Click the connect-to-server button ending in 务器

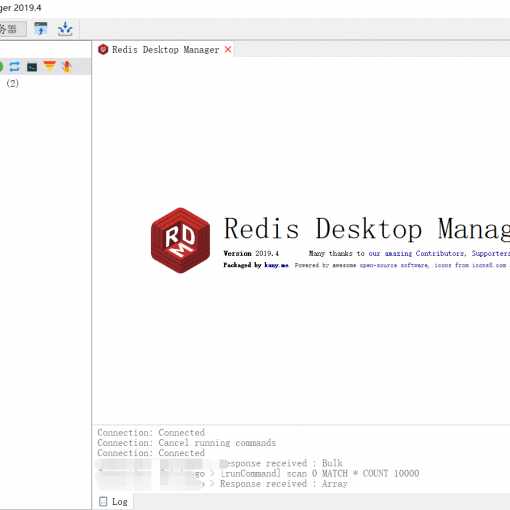(12, 29)
